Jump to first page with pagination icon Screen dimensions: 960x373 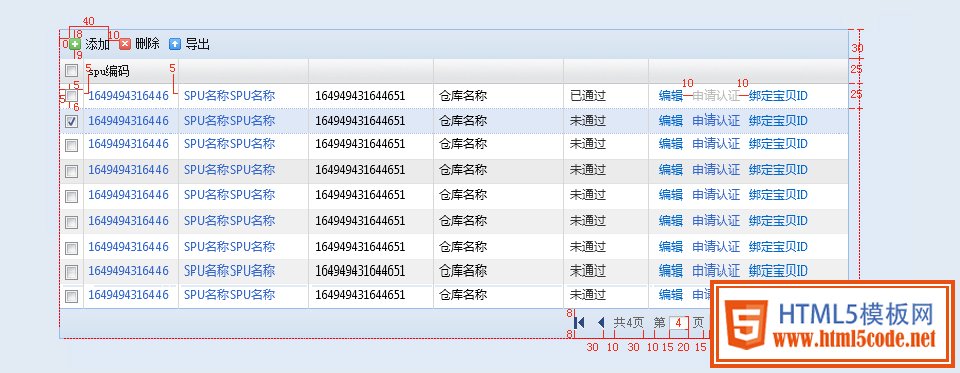(x=580, y=322)
